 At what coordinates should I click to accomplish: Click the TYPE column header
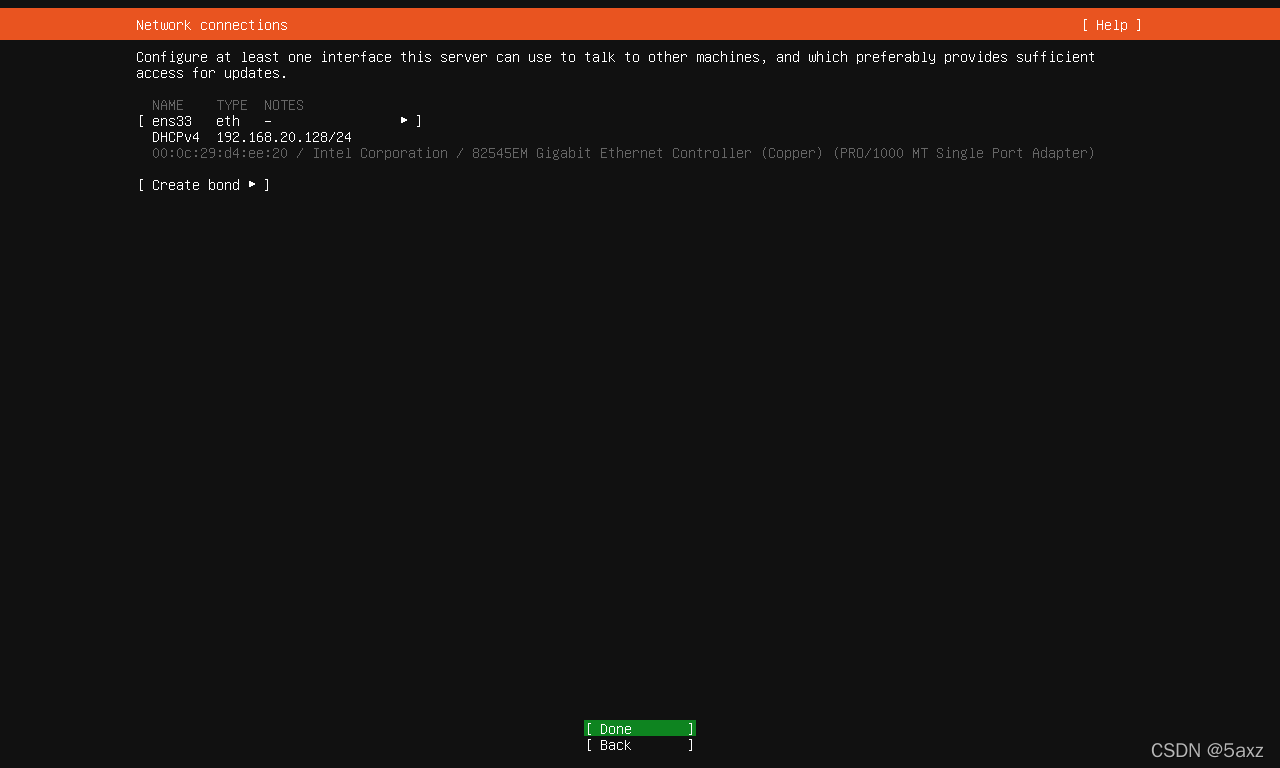point(232,105)
